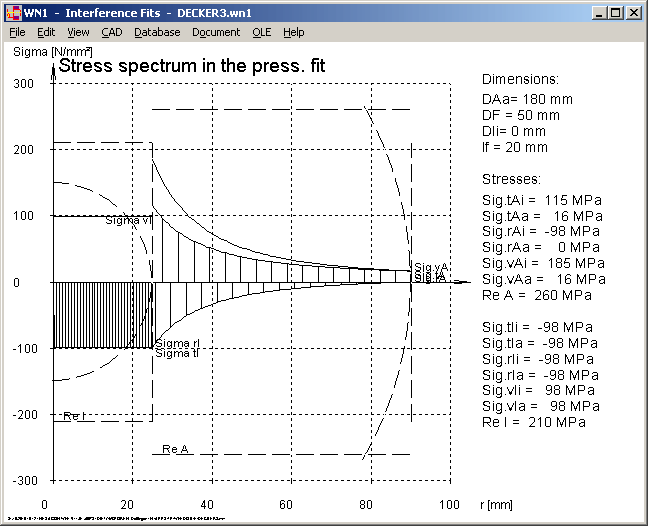Minimize the Interference Fits window

point(599,13)
